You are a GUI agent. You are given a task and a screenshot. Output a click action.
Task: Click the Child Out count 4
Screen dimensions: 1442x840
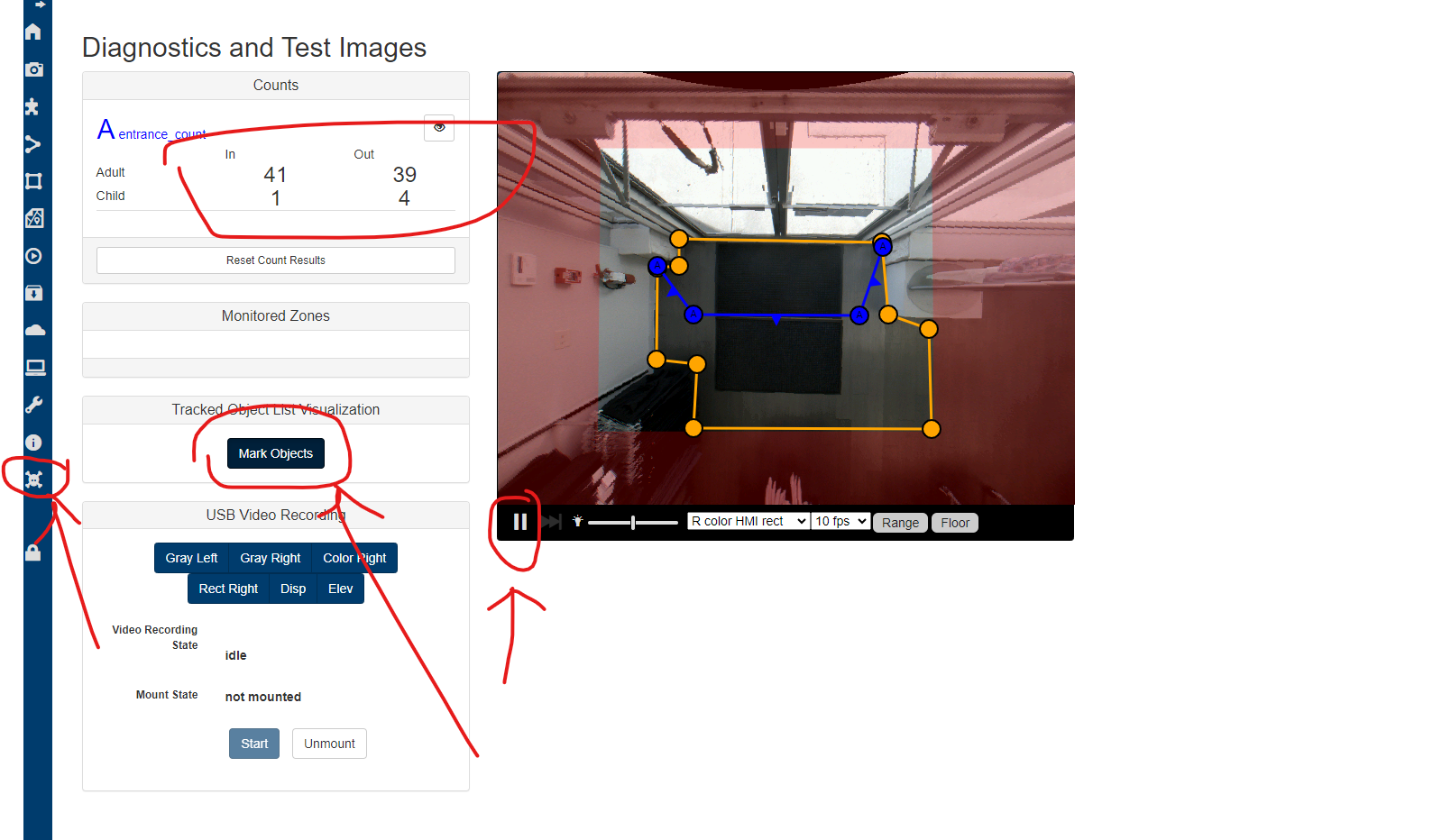click(404, 198)
